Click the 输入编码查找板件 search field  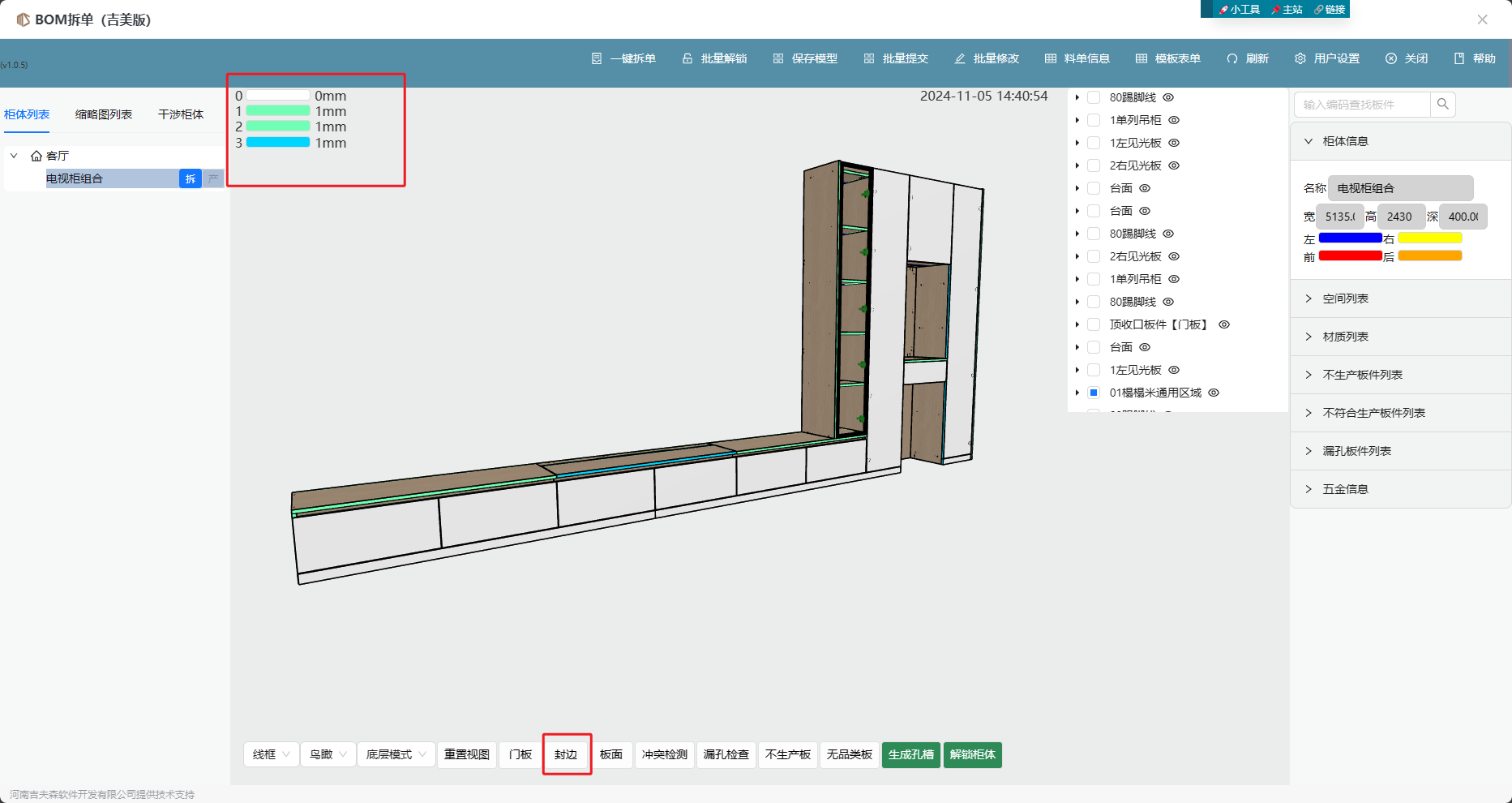[x=1362, y=105]
